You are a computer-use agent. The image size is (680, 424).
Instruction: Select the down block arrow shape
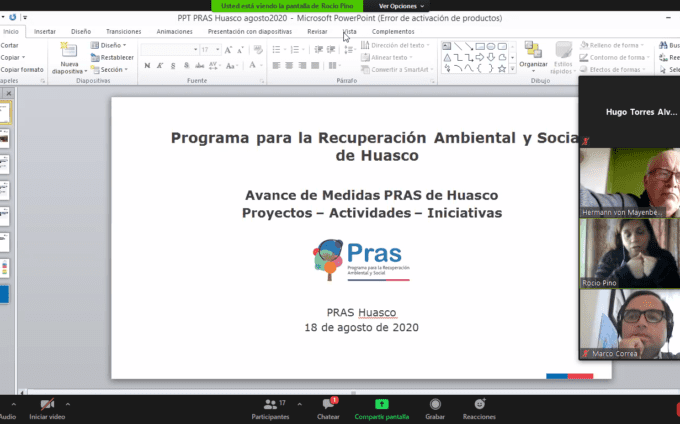click(x=491, y=57)
